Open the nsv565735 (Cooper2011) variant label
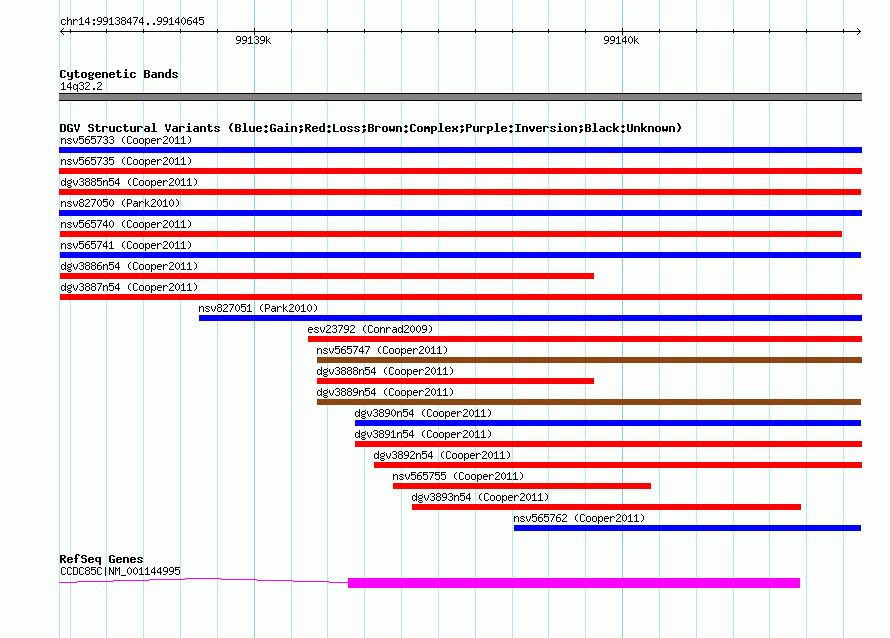The height and width of the screenshot is (638, 890). click(x=126, y=161)
